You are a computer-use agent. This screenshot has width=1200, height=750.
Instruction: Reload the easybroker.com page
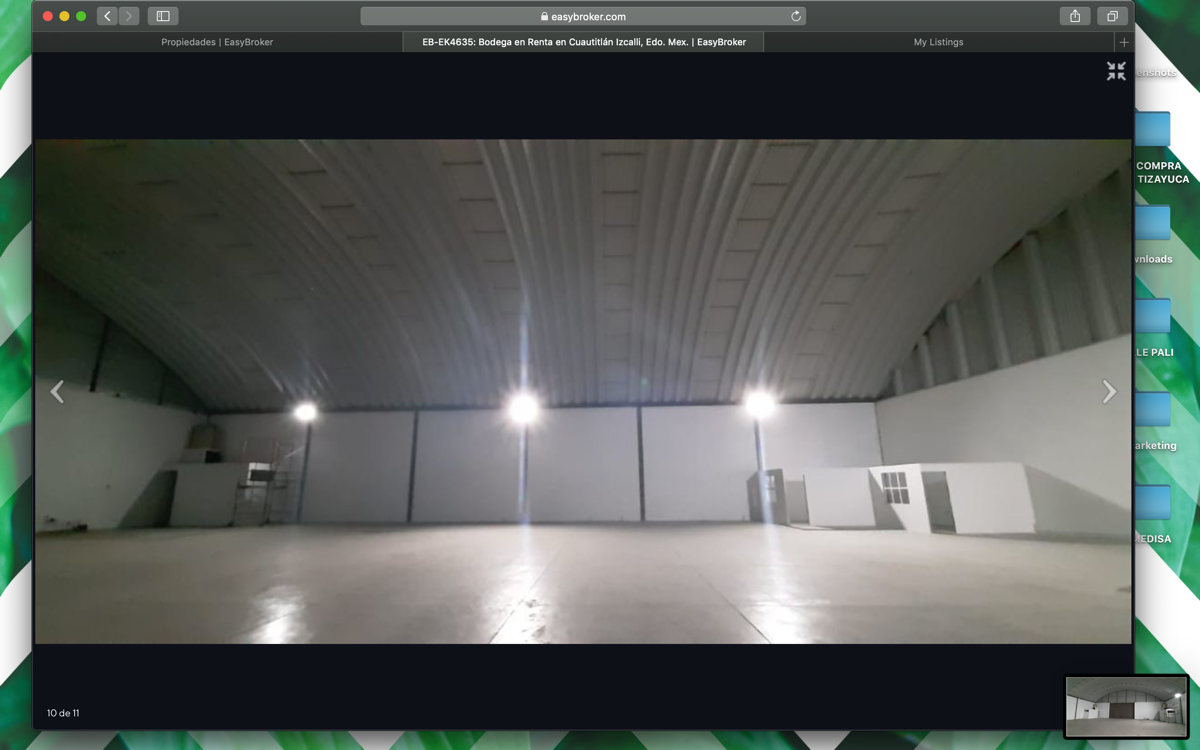(x=795, y=16)
